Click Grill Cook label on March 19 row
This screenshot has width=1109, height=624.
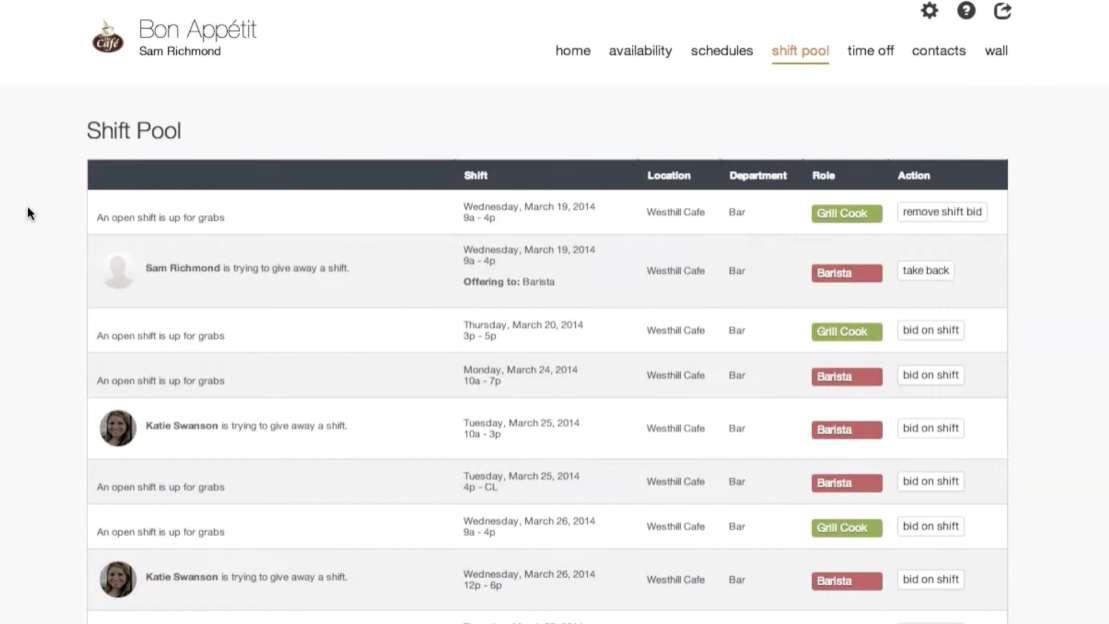[846, 214]
